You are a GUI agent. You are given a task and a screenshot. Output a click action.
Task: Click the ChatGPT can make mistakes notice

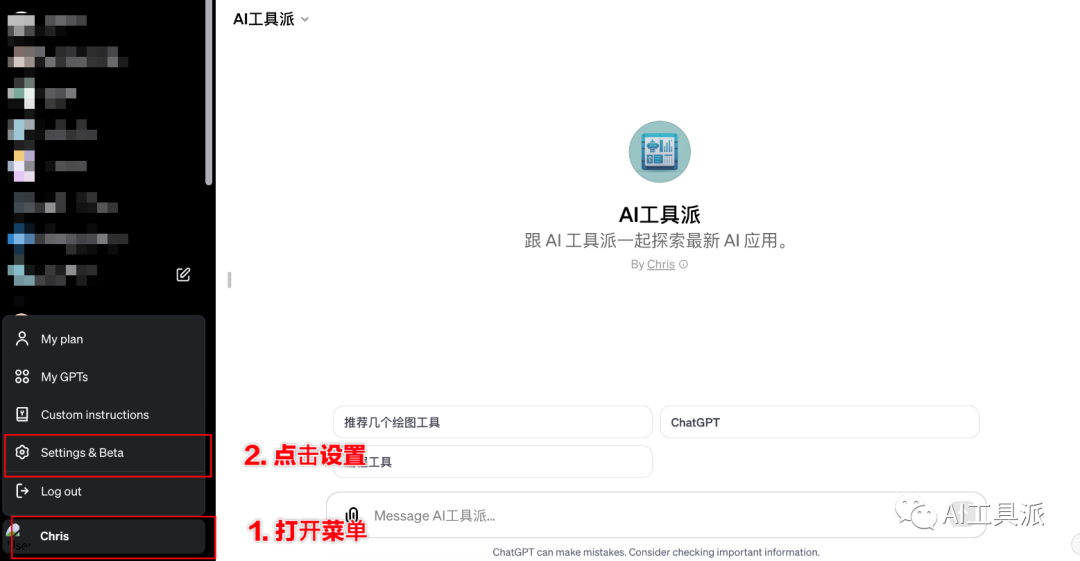[x=656, y=552]
